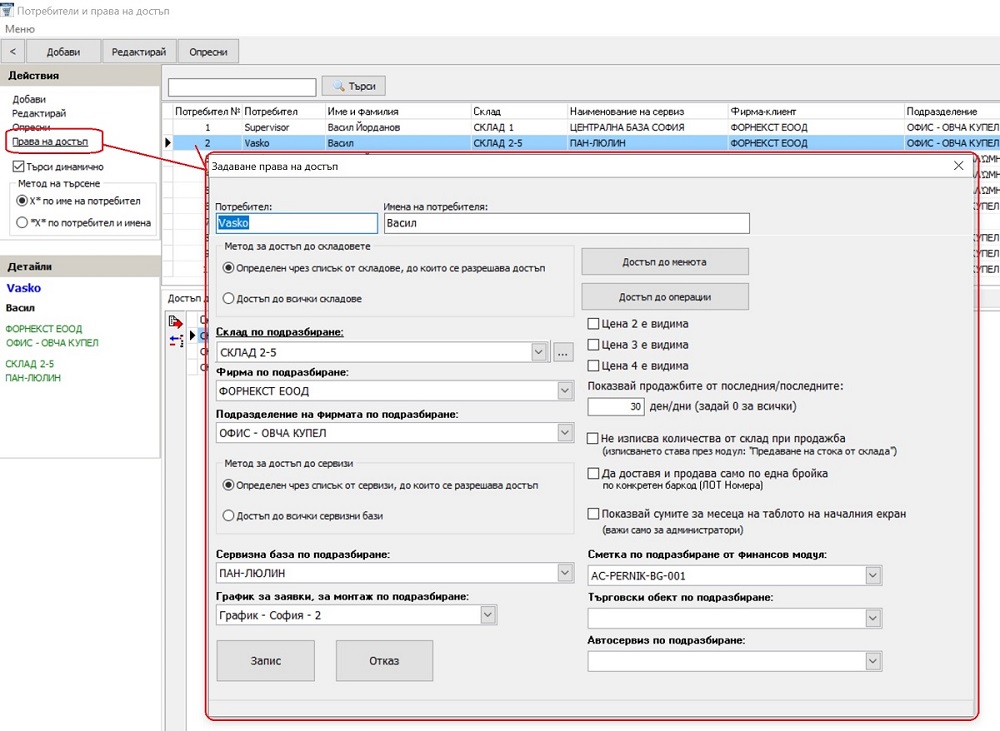Expand the График за заявки dropdown

coord(488,615)
